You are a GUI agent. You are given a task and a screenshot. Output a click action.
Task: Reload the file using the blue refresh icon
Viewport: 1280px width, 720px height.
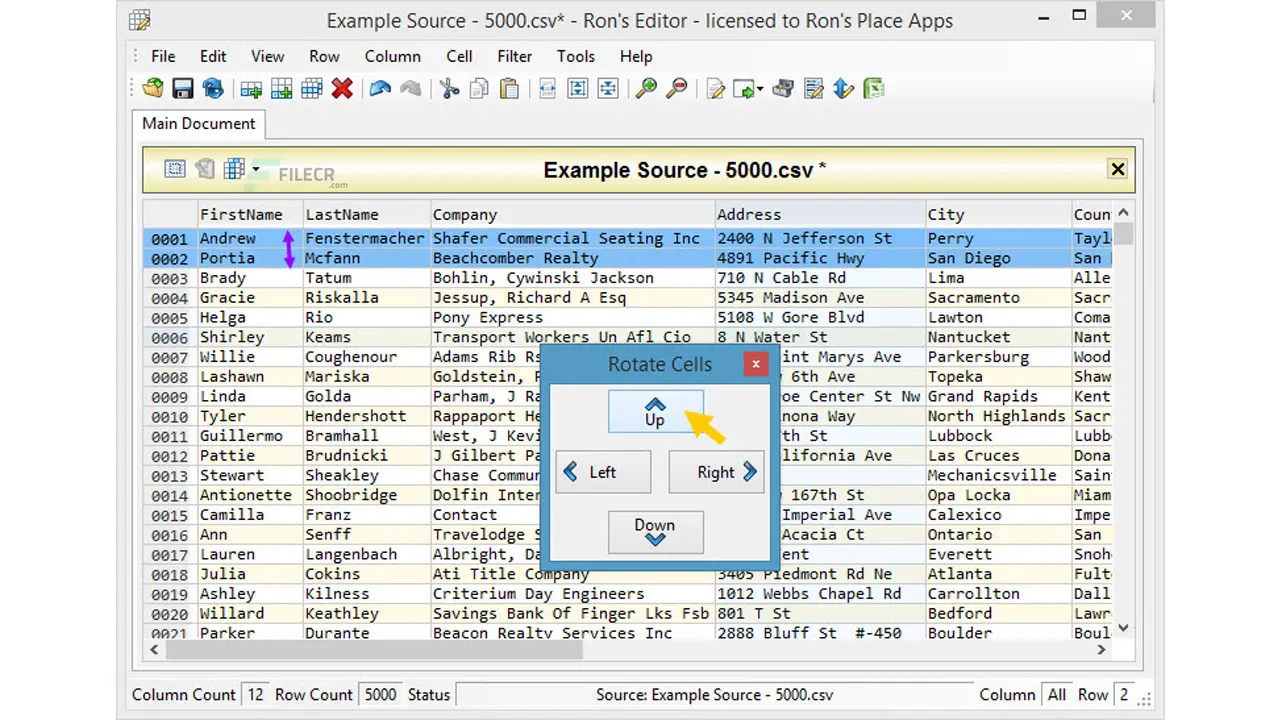[213, 89]
